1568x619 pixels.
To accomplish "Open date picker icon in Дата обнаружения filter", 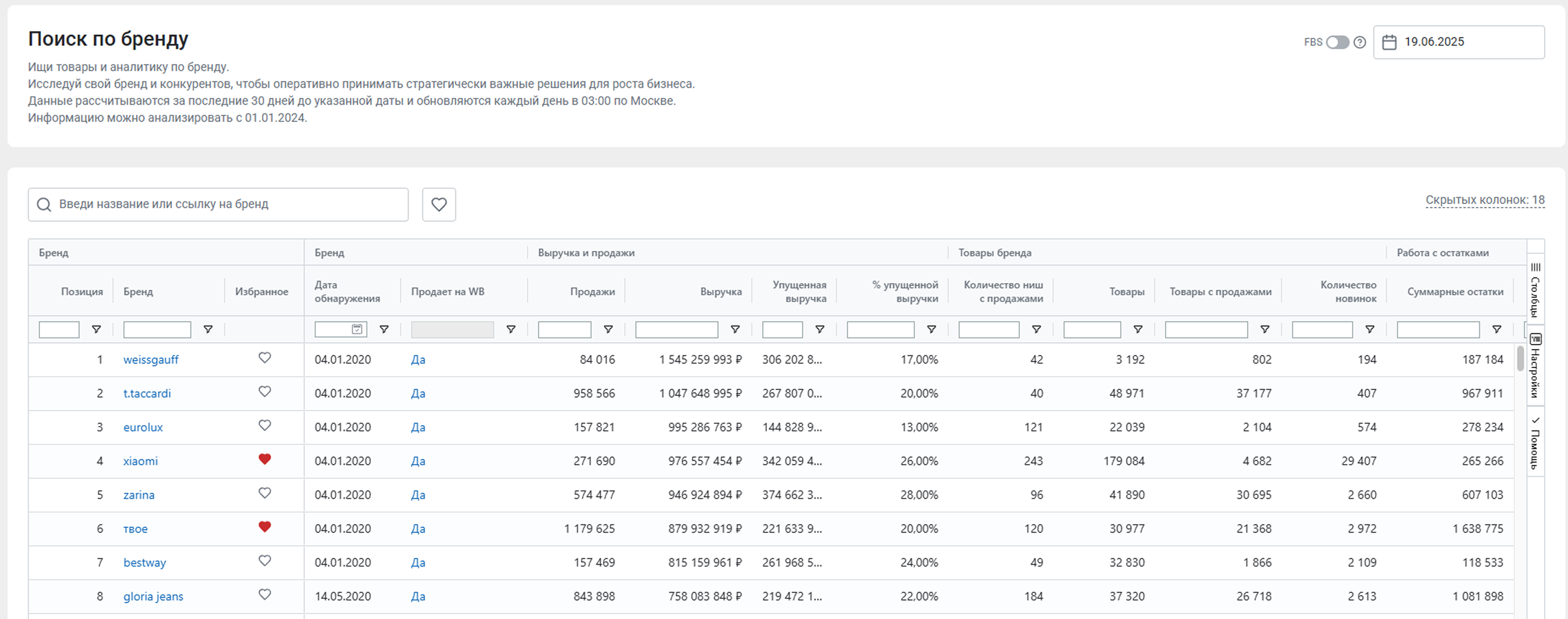I will coord(357,329).
